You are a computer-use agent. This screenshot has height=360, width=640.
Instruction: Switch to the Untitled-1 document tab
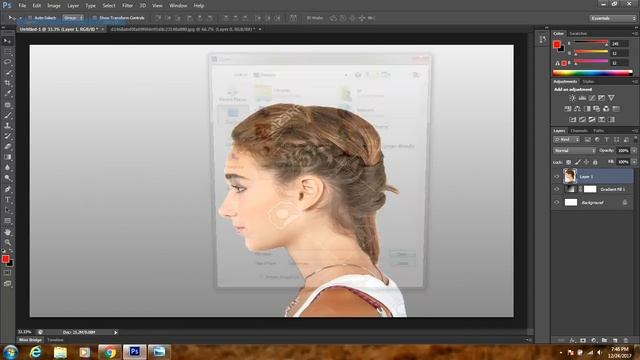tap(58, 29)
